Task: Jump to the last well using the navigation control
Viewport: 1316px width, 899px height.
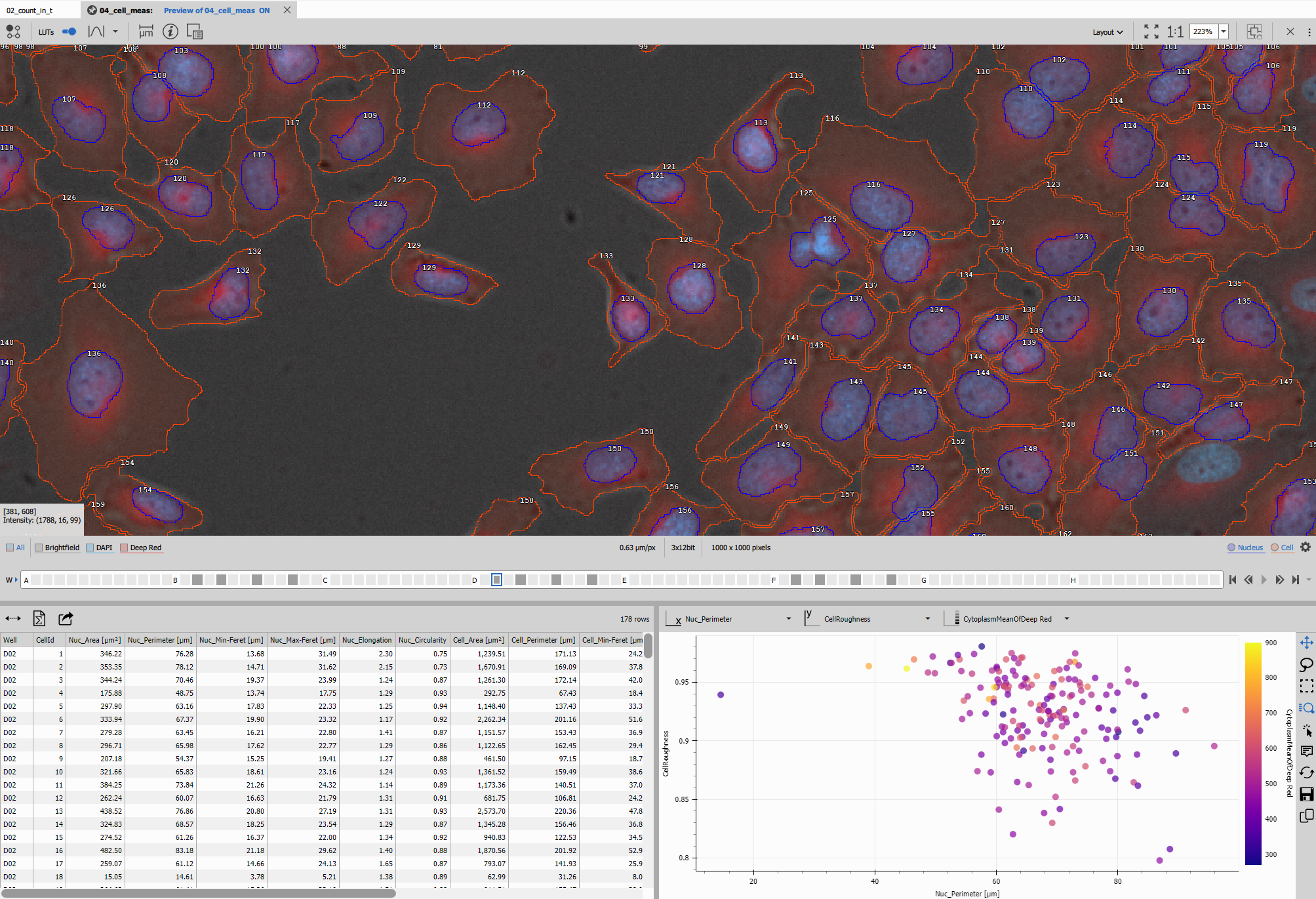Action: click(1296, 579)
